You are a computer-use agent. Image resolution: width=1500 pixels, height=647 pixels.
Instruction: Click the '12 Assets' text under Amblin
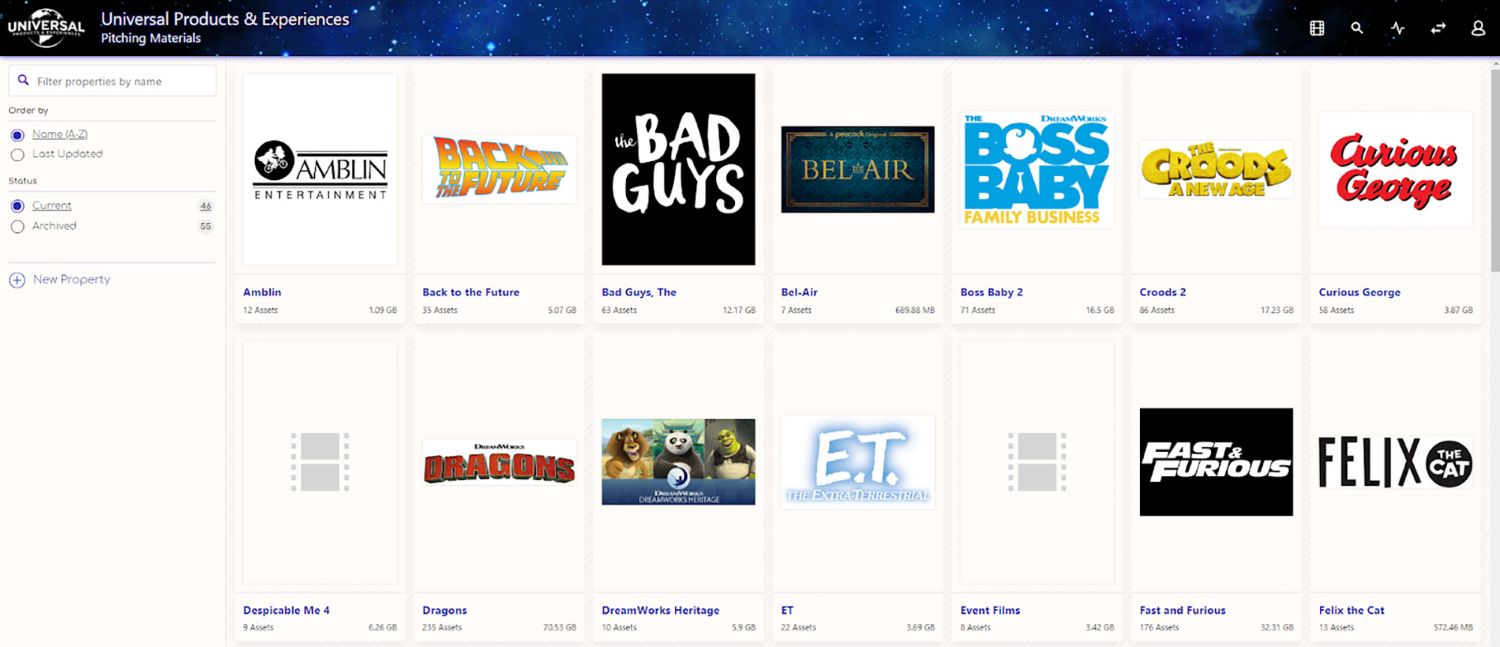click(260, 310)
